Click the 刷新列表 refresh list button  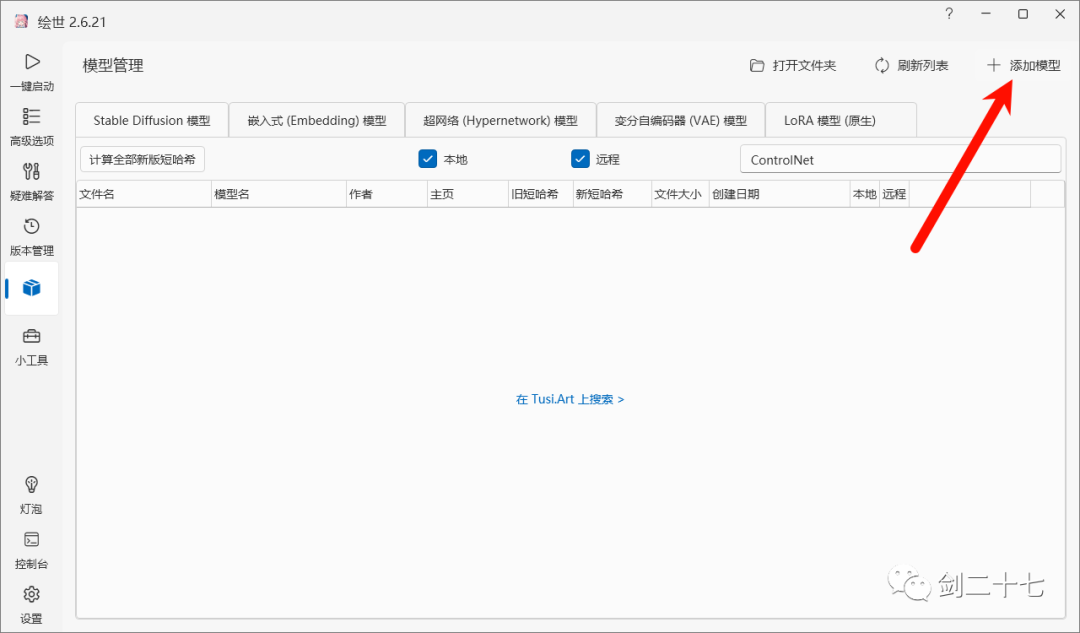click(x=911, y=65)
